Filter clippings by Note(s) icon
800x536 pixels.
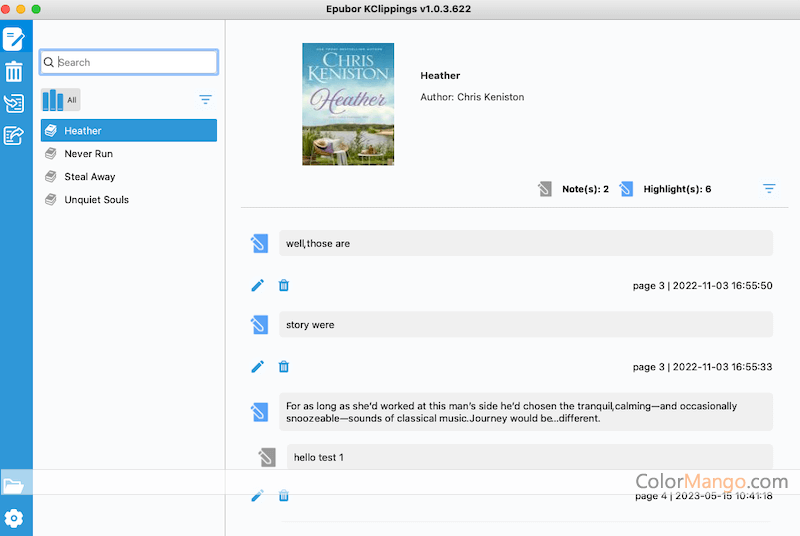tap(544, 189)
